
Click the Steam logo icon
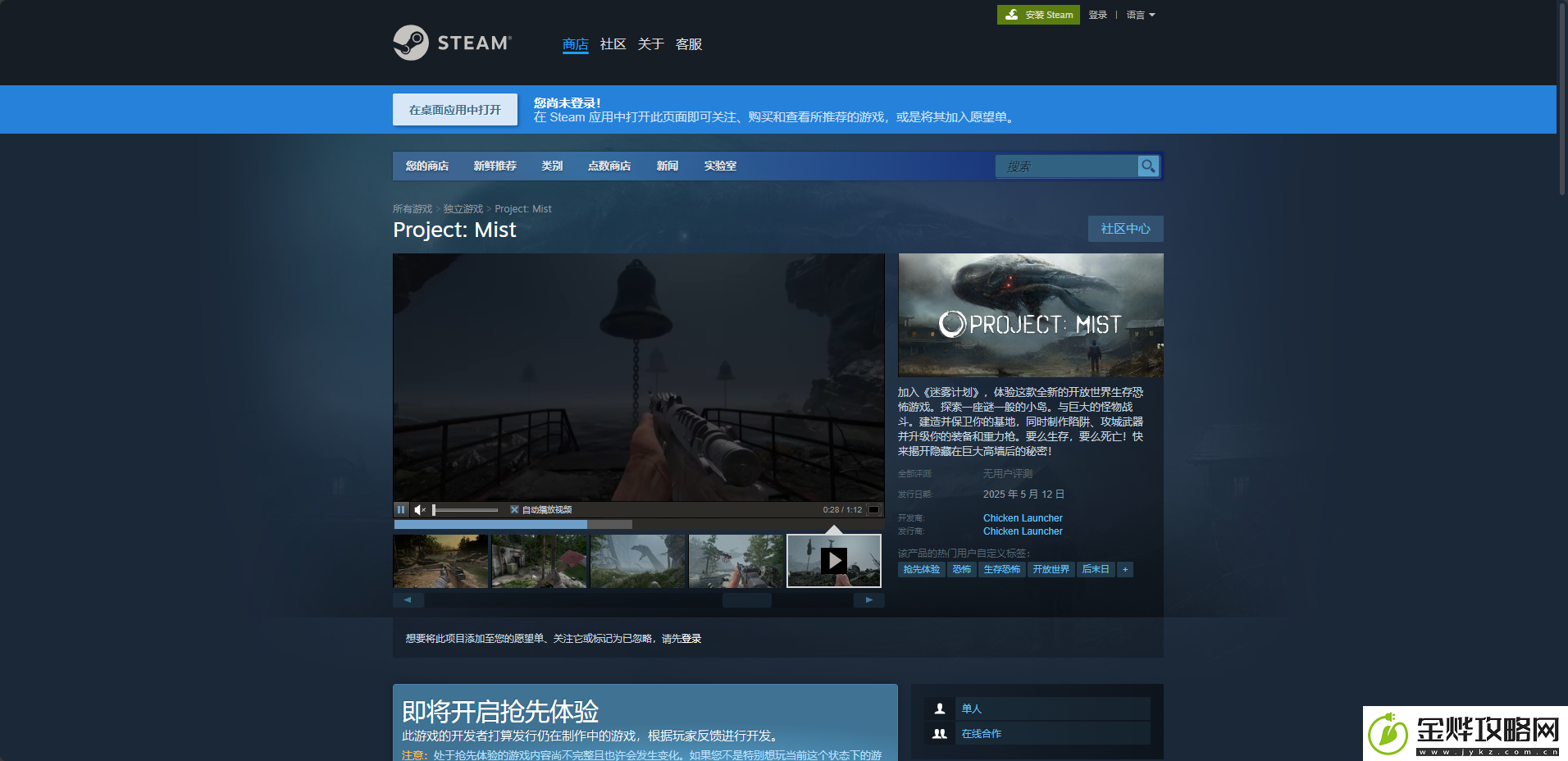click(411, 43)
